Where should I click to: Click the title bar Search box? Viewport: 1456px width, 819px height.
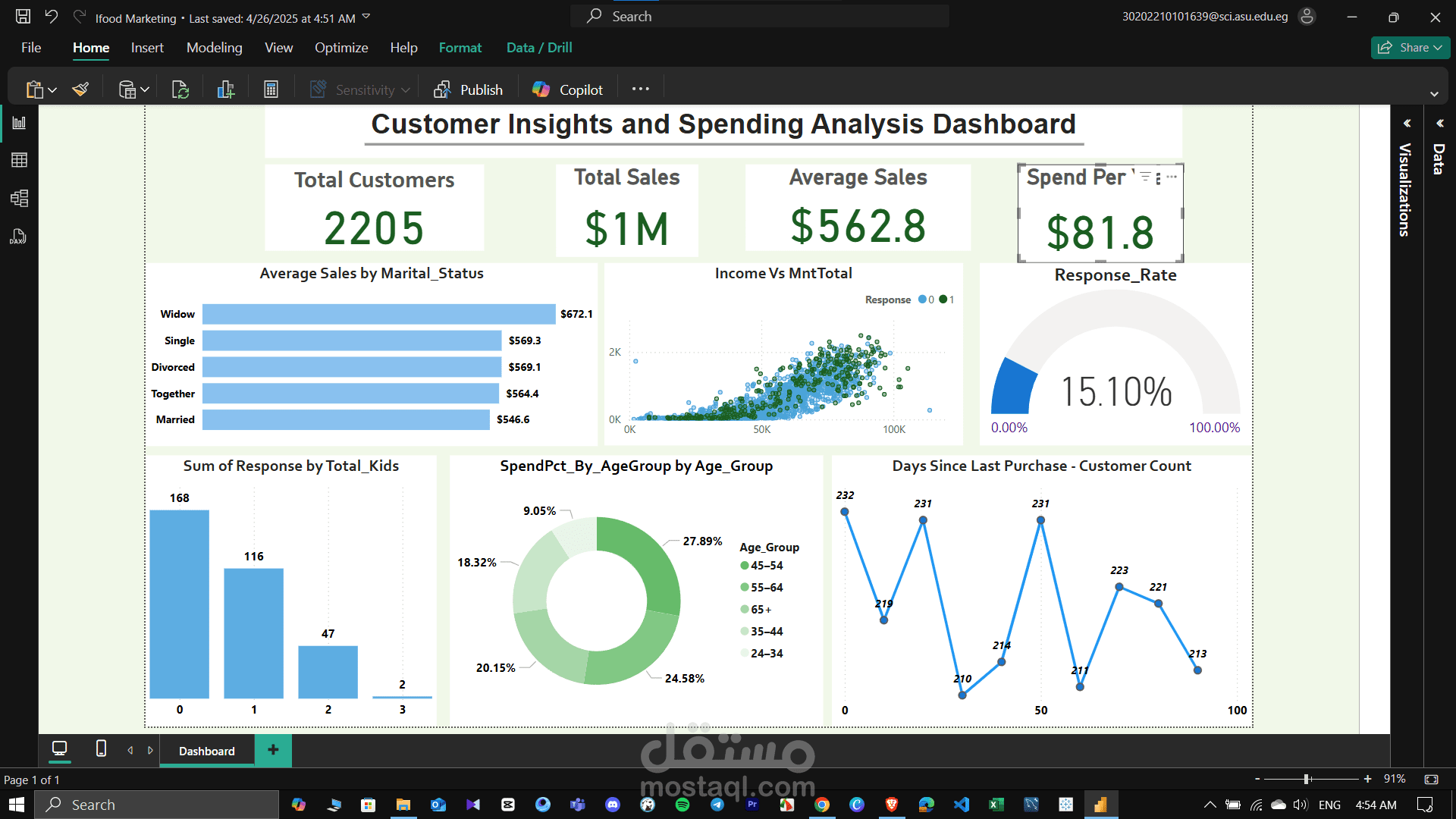(760, 16)
